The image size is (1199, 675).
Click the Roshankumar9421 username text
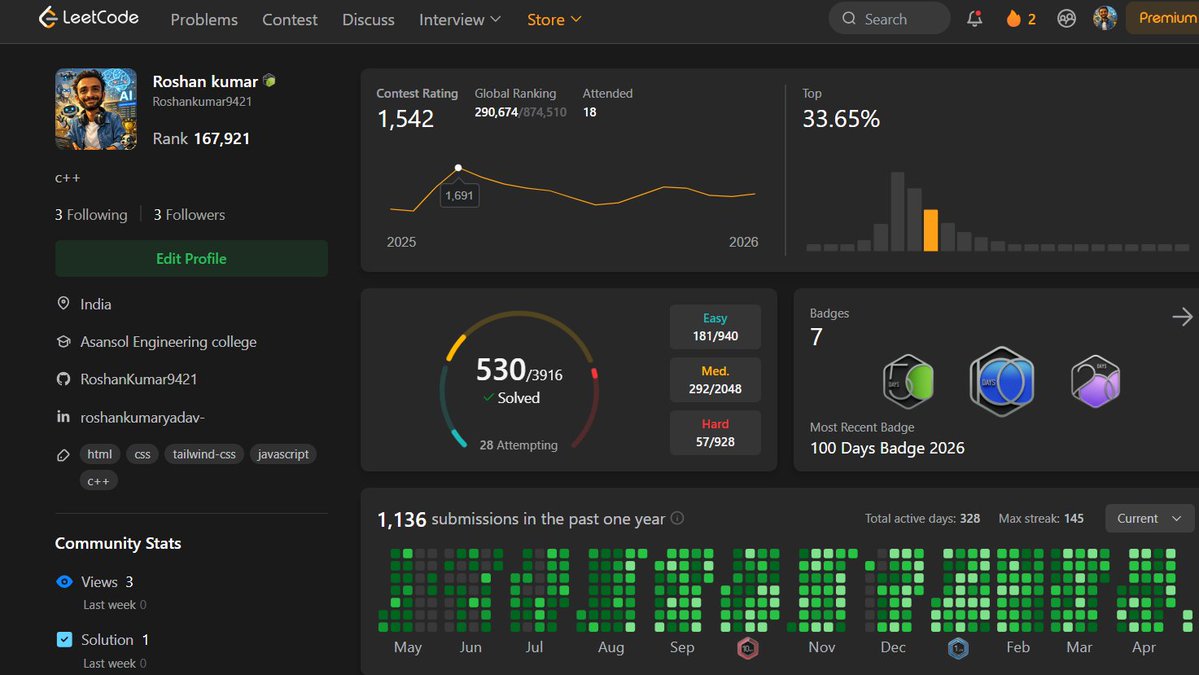pyautogui.click(x=202, y=102)
